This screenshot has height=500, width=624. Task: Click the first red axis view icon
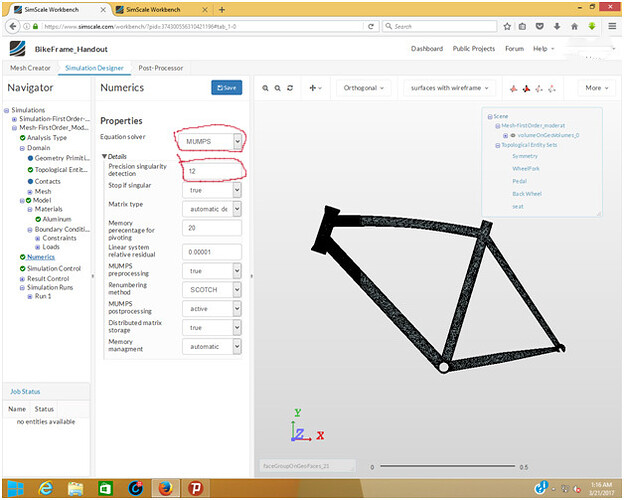pyautogui.click(x=514, y=88)
